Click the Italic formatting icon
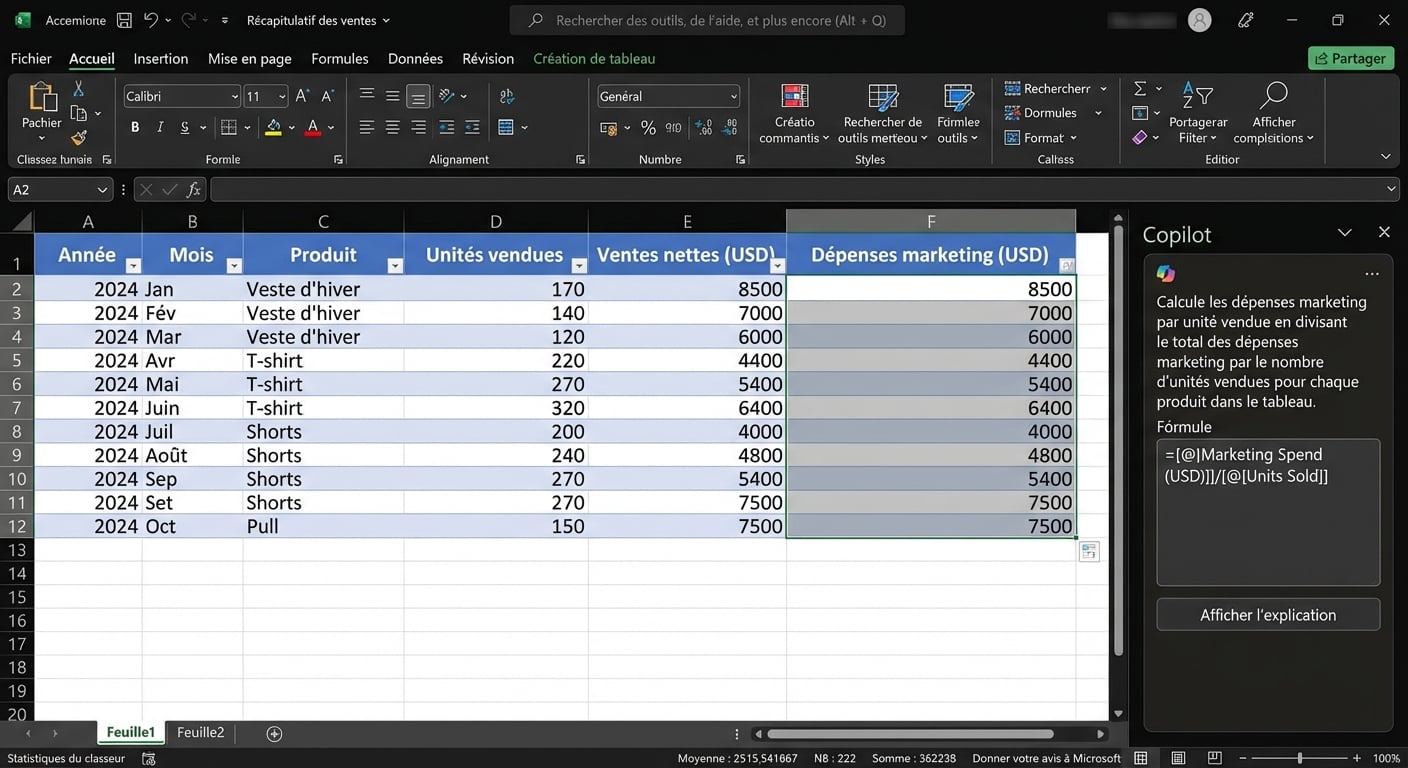Screen dimensions: 1408x768 pyautogui.click(x=160, y=127)
